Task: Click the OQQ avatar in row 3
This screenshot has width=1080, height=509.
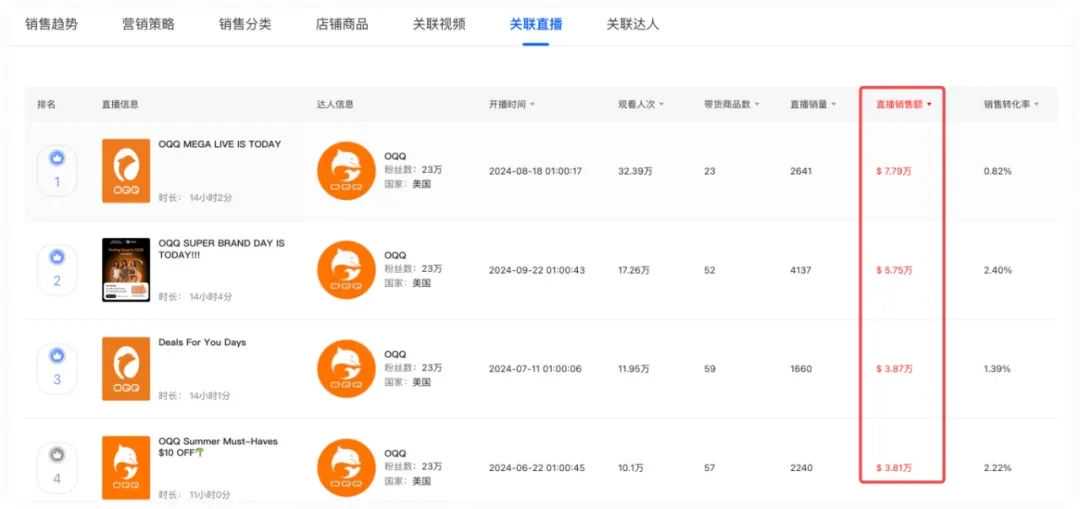Action: tap(346, 368)
